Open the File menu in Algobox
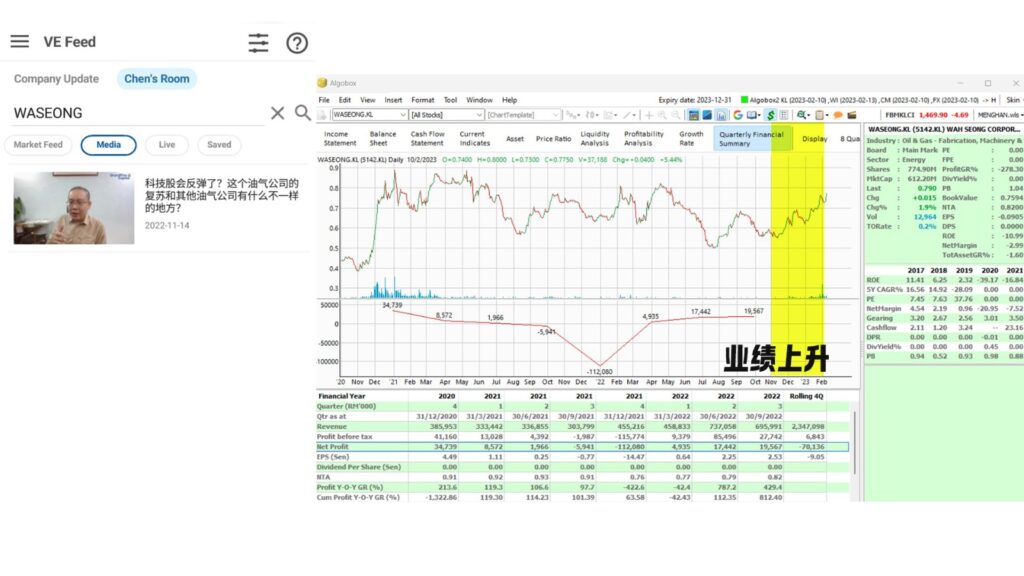Screen dimensions: 1024x576 pyautogui.click(x=324, y=100)
